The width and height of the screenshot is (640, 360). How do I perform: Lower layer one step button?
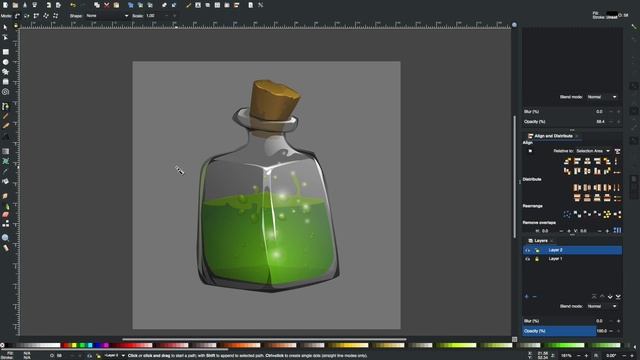(610, 297)
